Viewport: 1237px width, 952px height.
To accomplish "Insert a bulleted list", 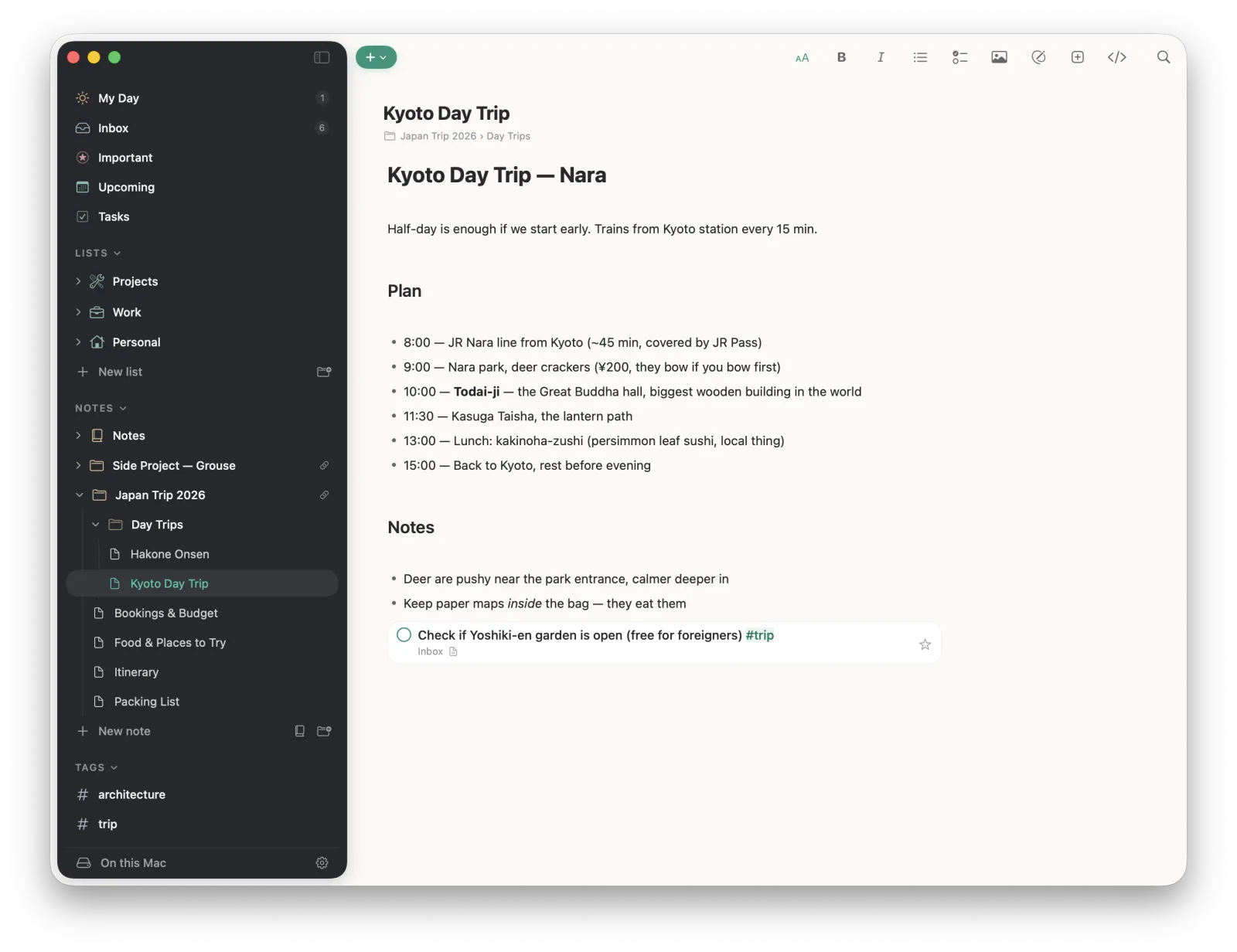I will (920, 57).
